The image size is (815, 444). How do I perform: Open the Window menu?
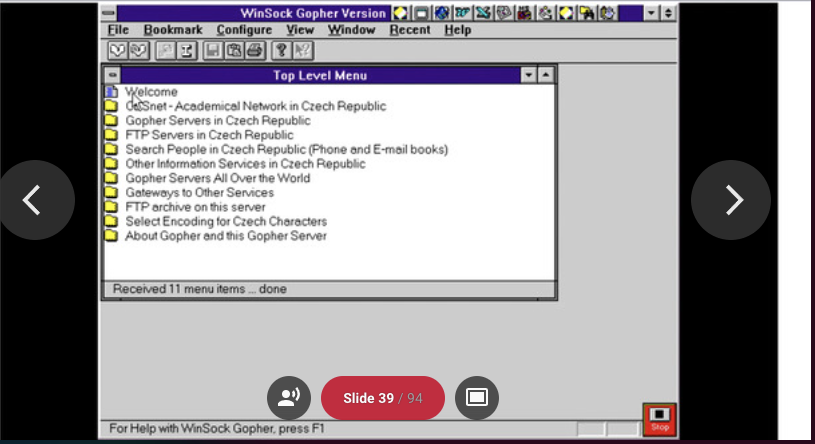coord(351,30)
